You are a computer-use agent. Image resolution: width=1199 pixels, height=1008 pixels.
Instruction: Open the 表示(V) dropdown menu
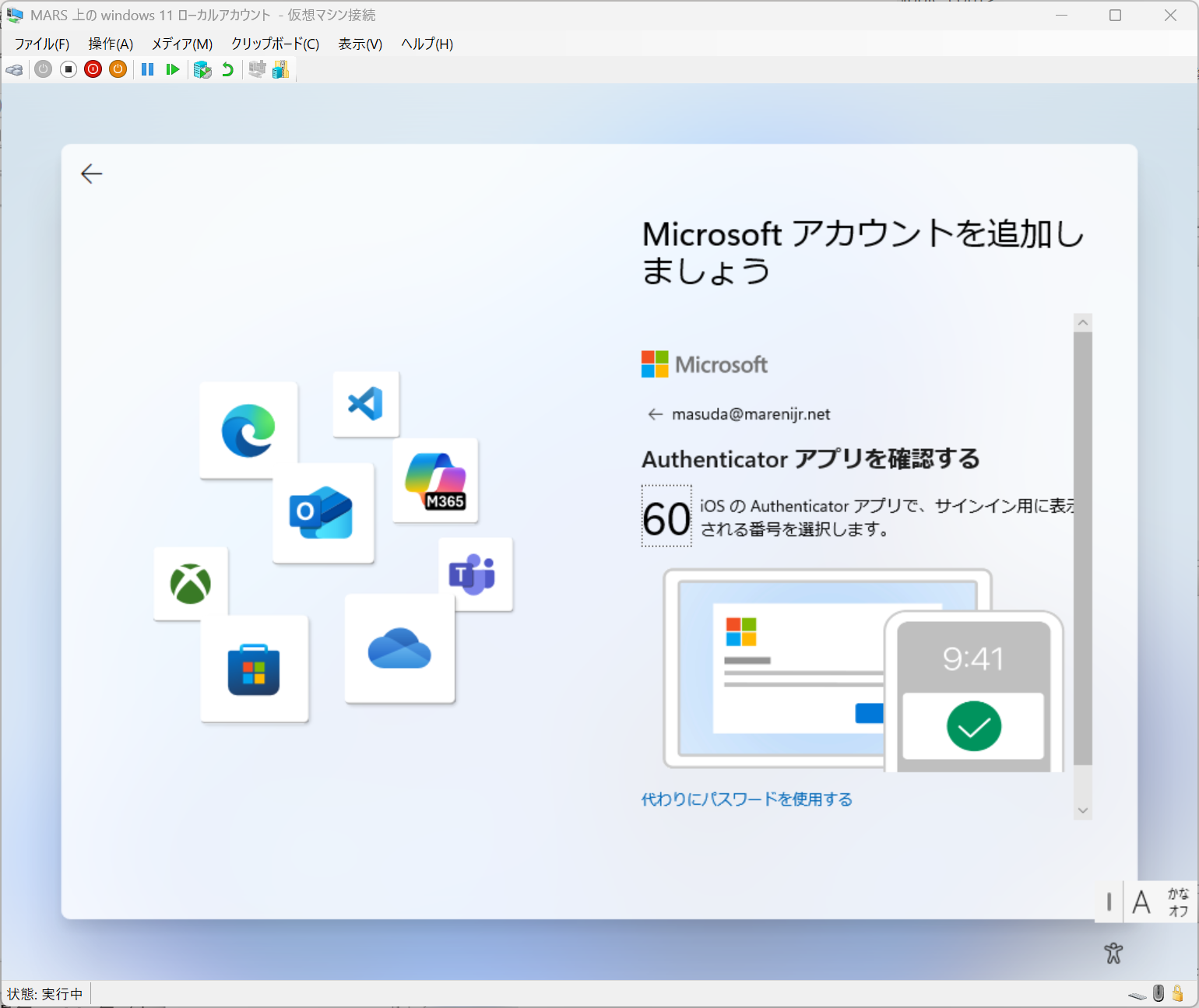[360, 44]
